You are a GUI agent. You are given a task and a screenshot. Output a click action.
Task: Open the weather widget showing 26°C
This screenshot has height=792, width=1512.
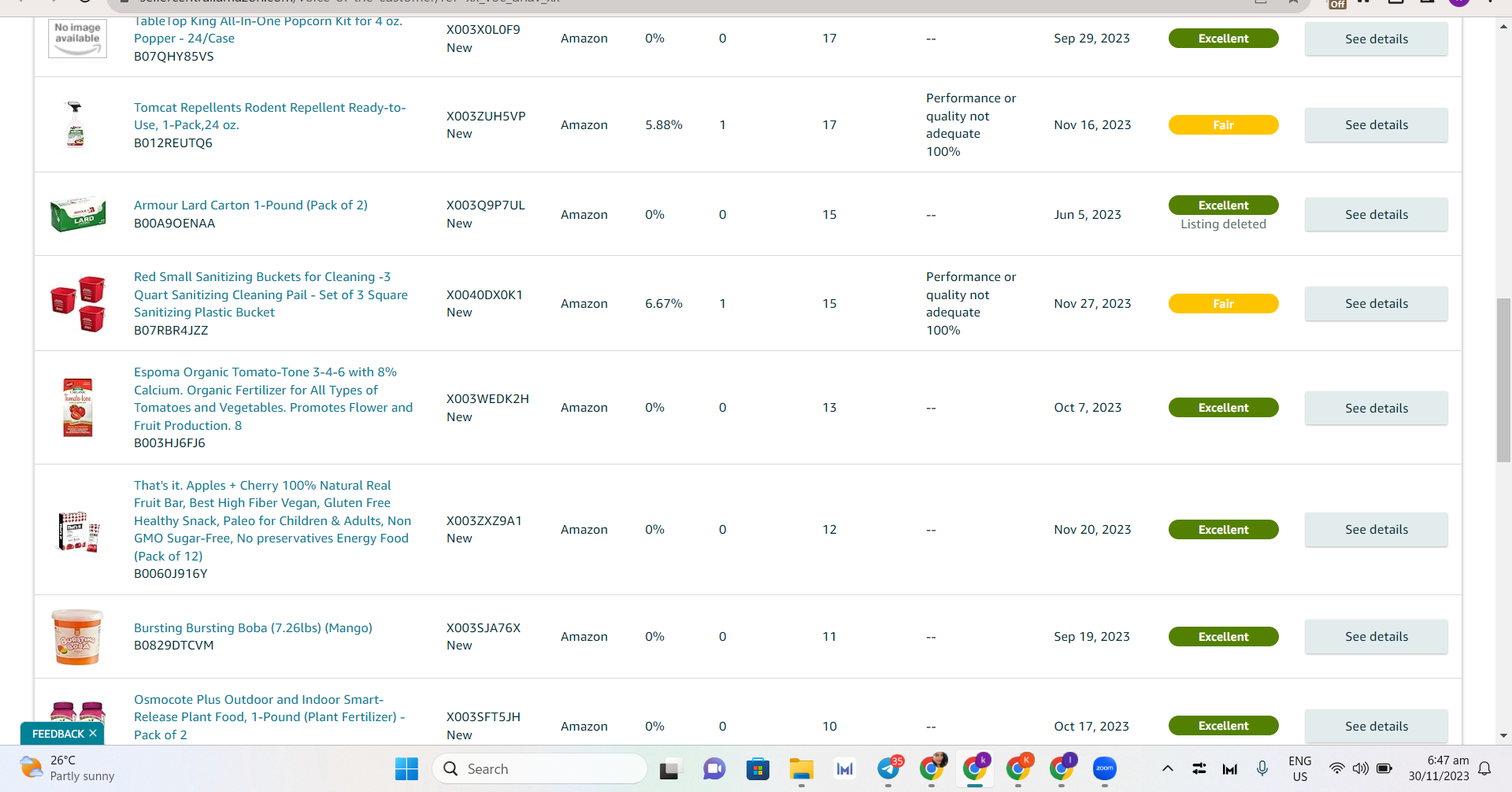click(68, 768)
